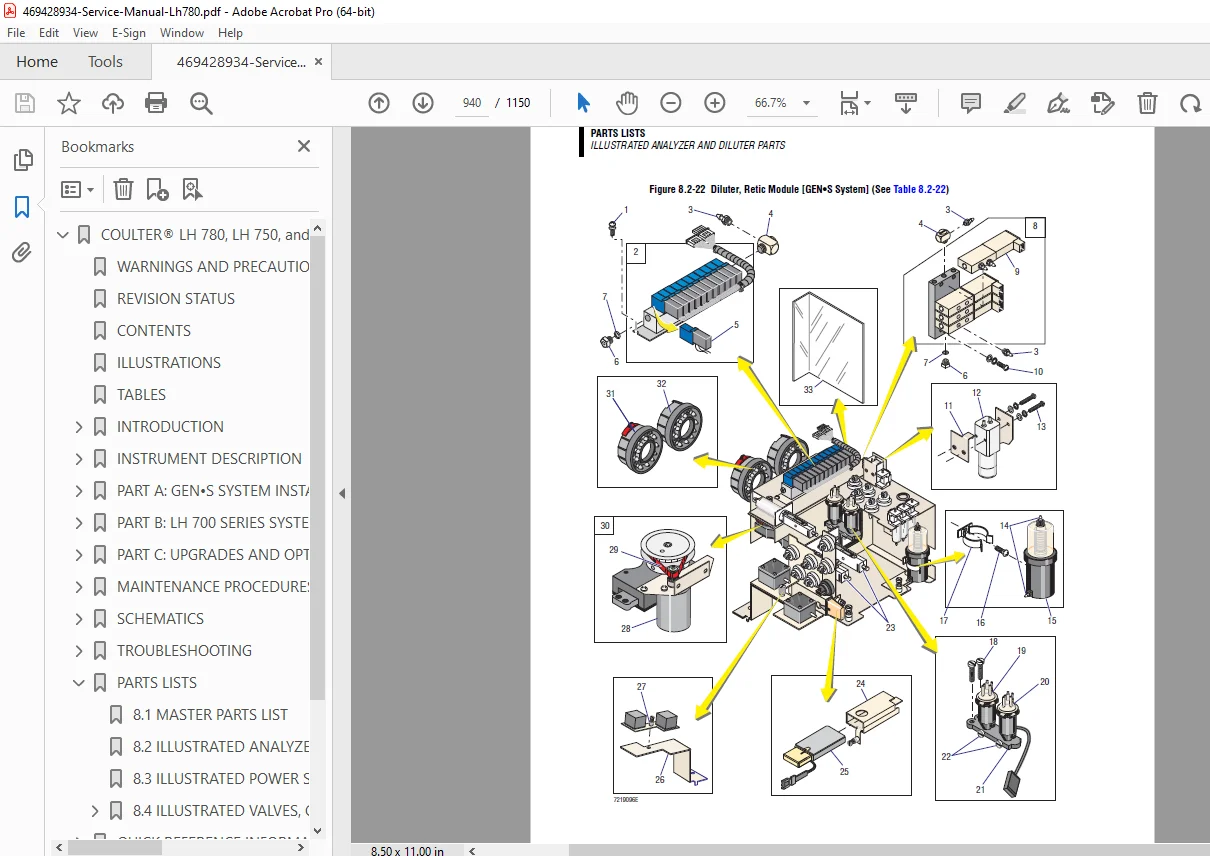Find the current bookmark icon

(192, 189)
